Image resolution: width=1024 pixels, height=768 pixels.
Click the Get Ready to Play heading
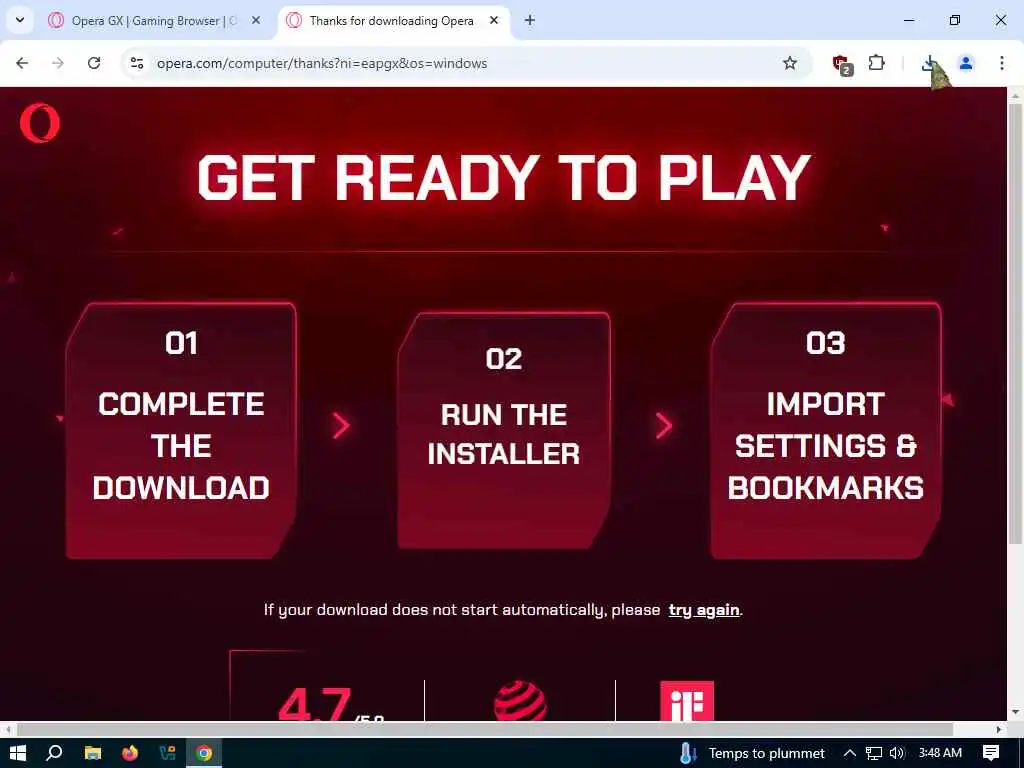click(x=504, y=178)
